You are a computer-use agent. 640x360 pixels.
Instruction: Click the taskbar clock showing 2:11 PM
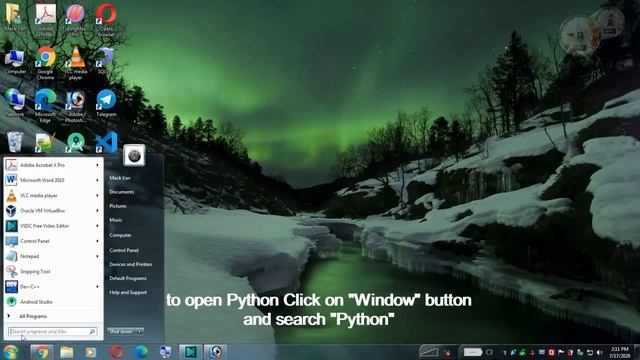coord(620,352)
